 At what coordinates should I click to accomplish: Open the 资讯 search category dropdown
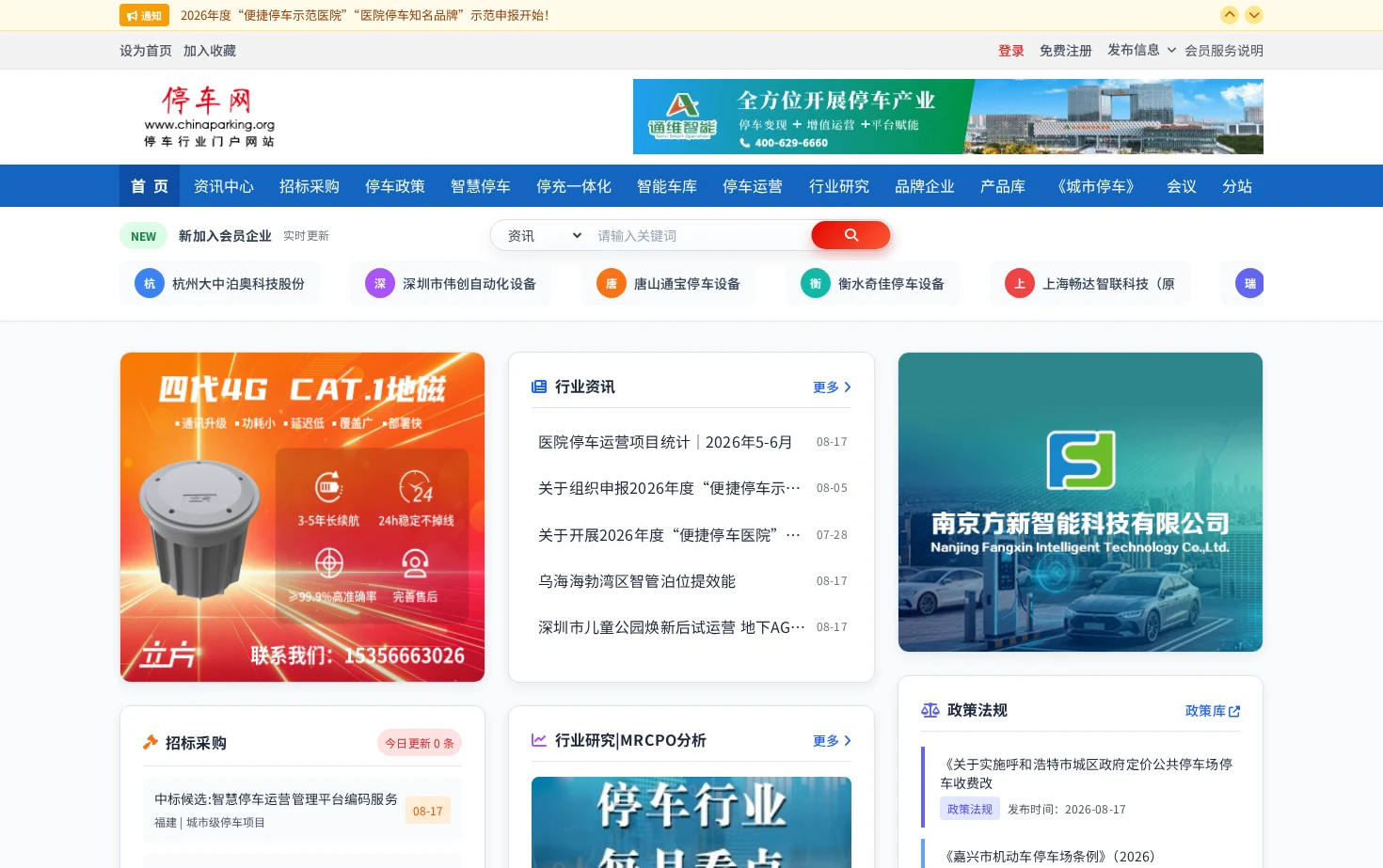[x=544, y=236]
